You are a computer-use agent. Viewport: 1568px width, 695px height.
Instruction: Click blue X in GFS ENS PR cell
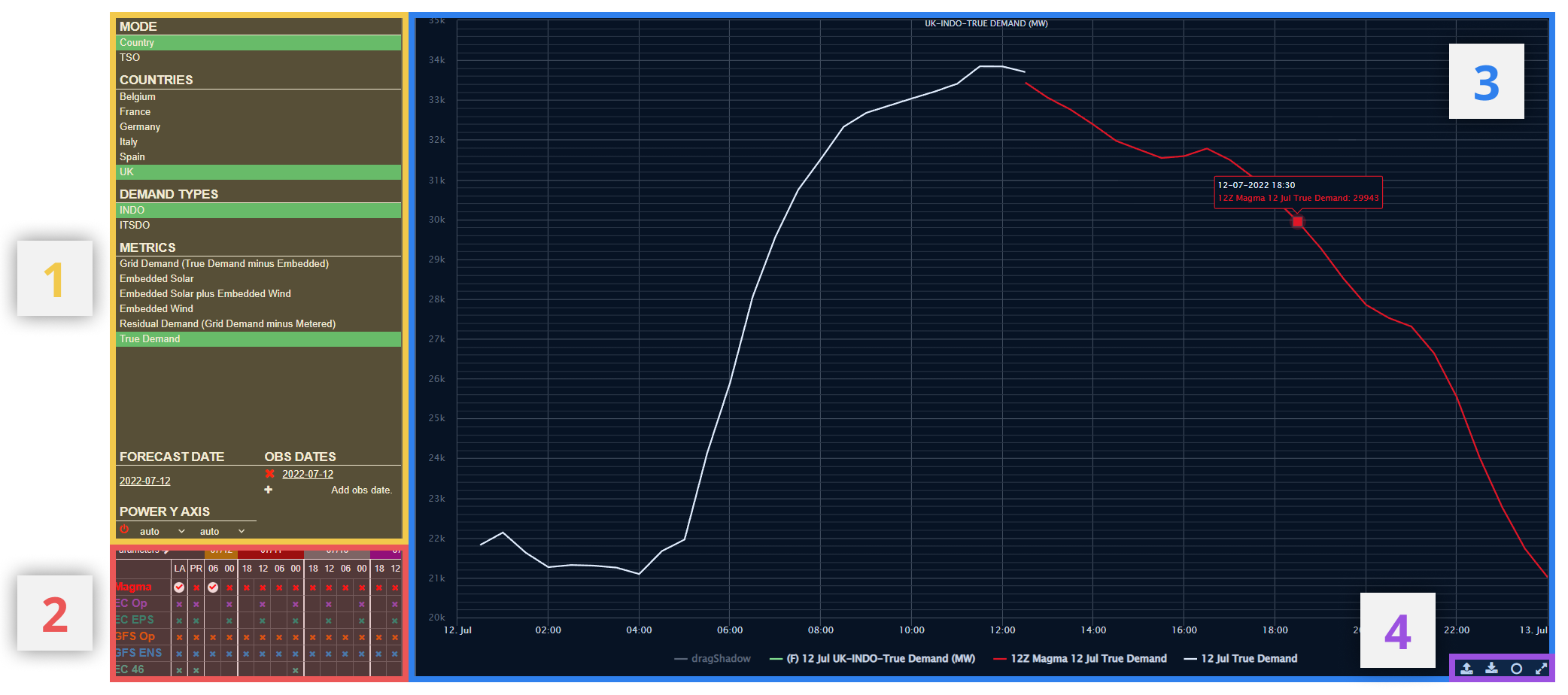click(x=196, y=654)
